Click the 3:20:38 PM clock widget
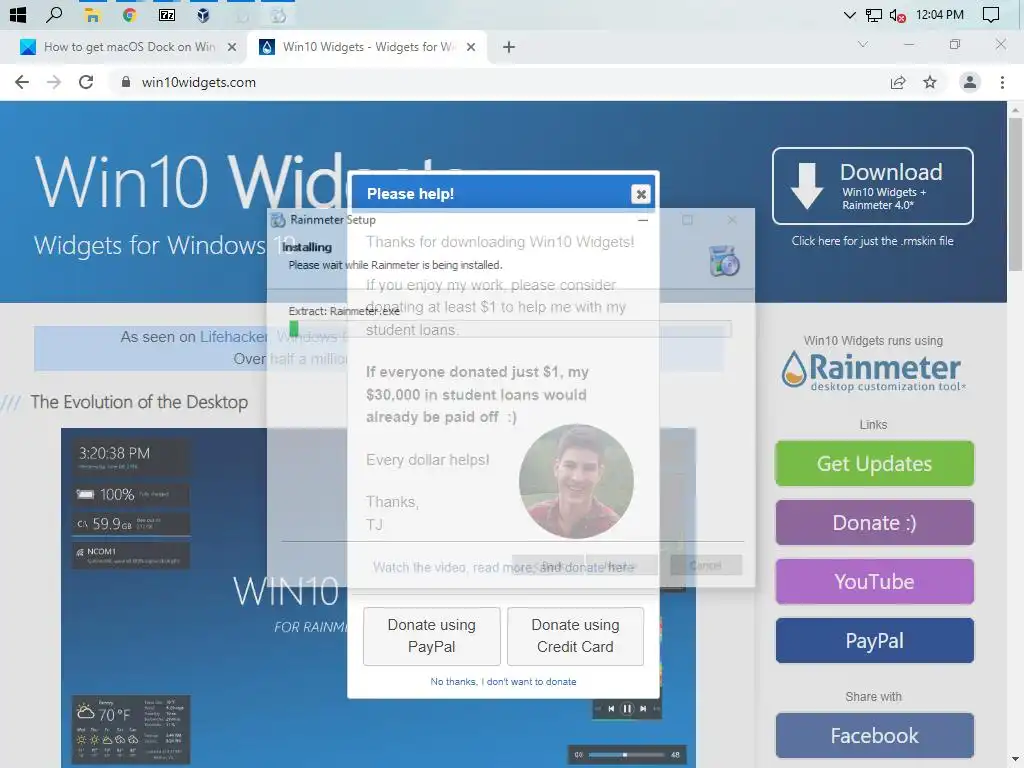 pyautogui.click(x=131, y=457)
